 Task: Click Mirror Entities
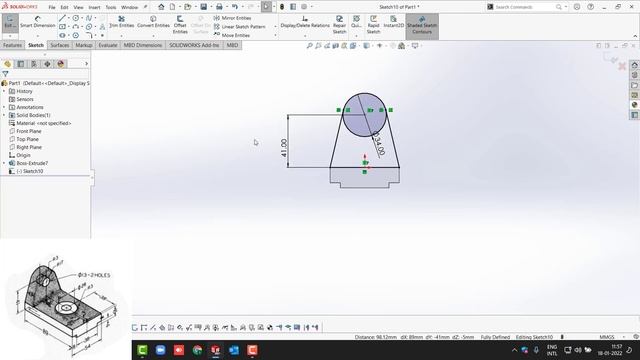(x=232, y=18)
